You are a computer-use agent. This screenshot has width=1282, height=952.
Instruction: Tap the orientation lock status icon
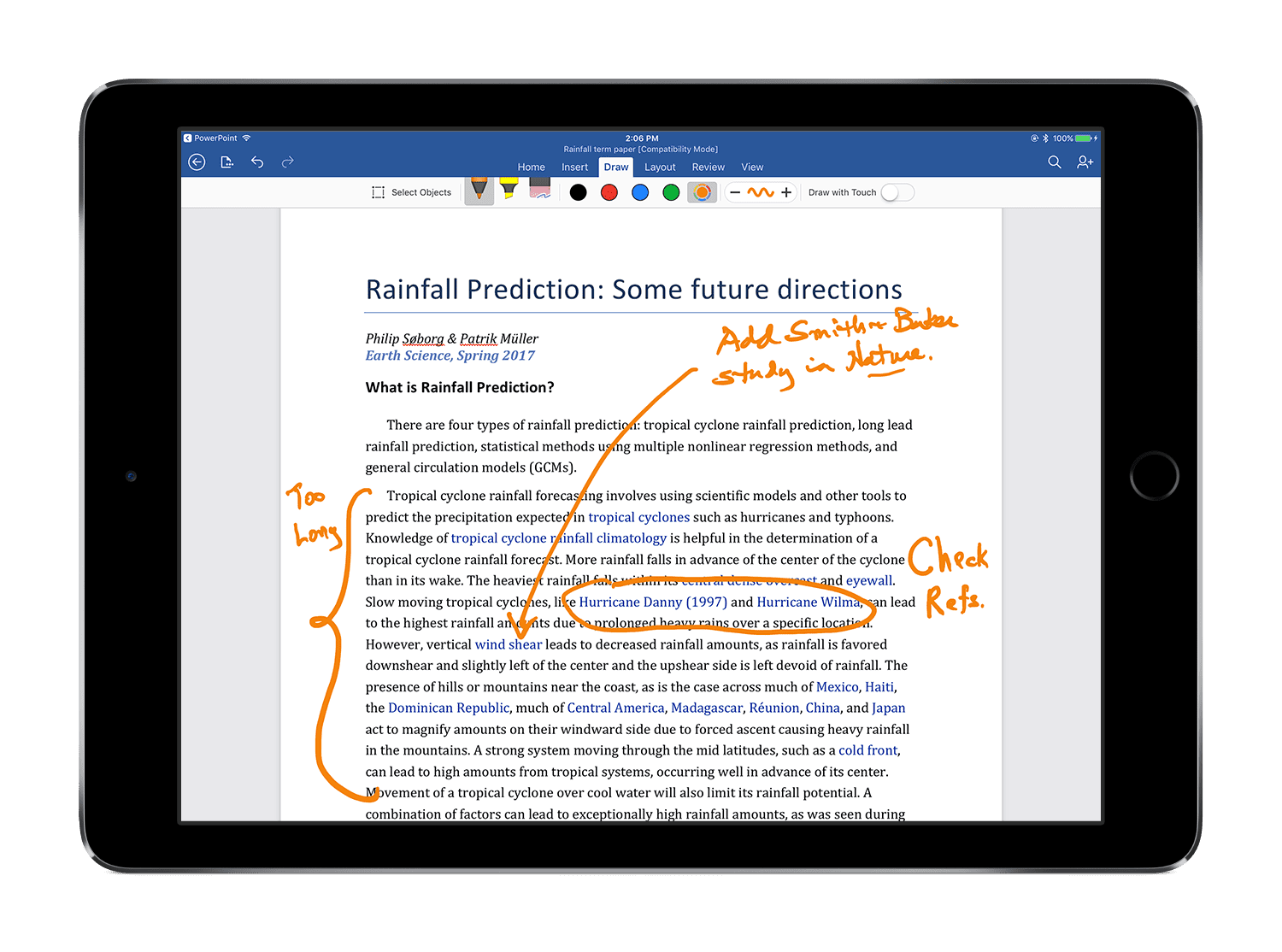[1035, 138]
